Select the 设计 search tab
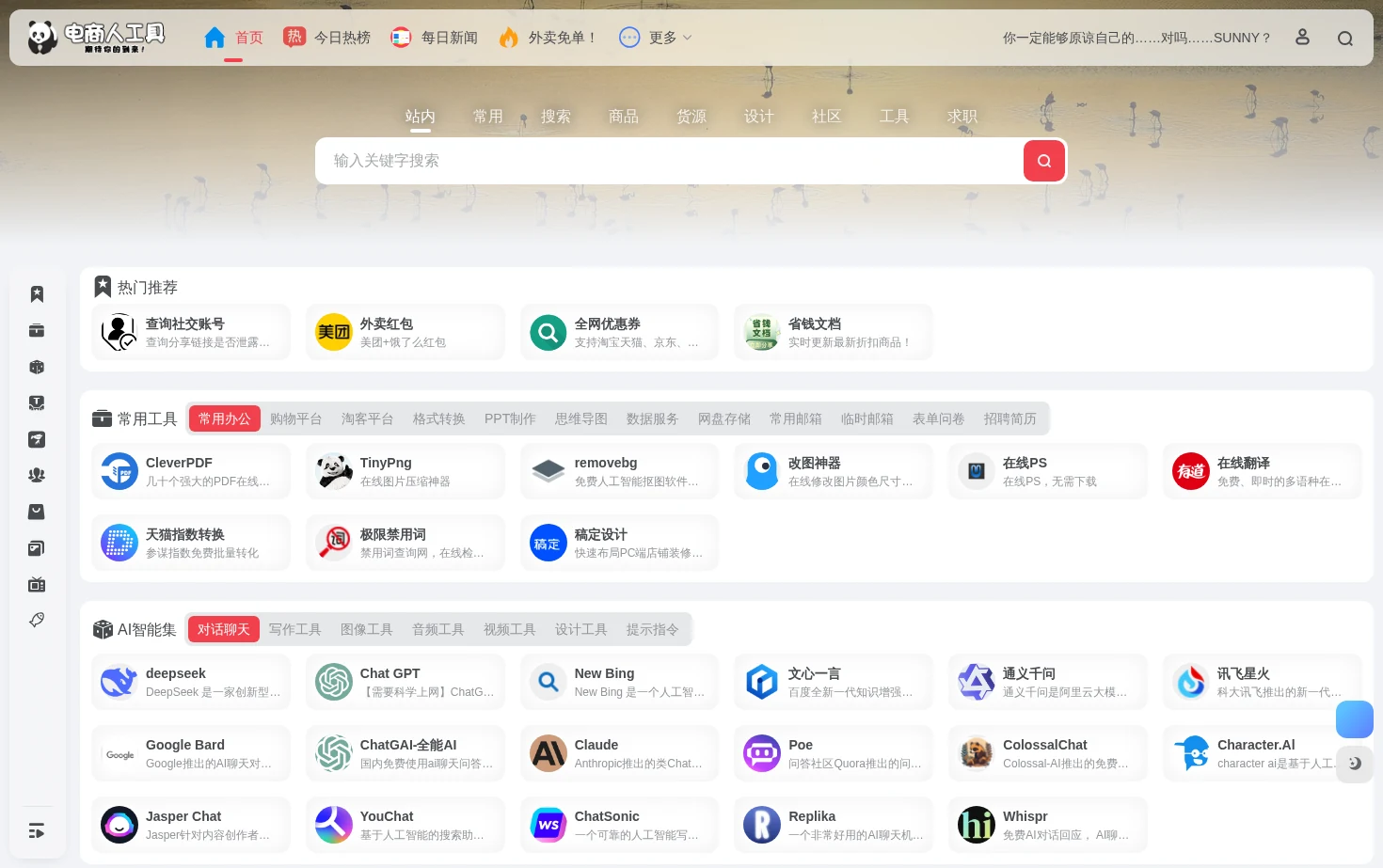This screenshot has width=1383, height=868. point(759,116)
